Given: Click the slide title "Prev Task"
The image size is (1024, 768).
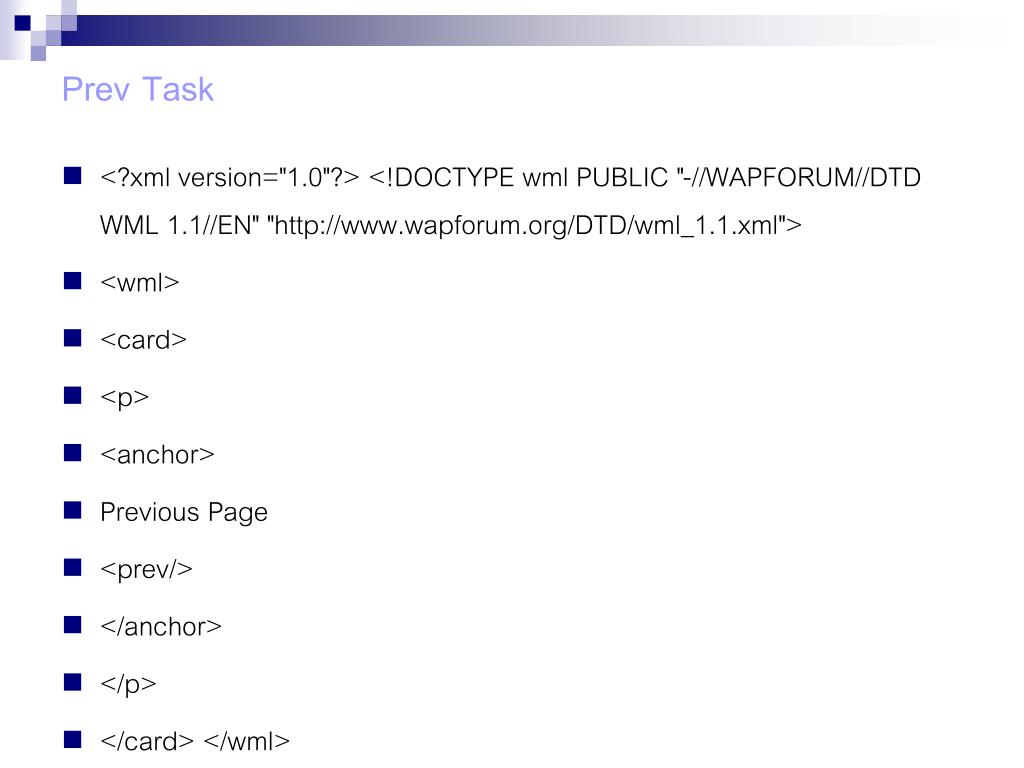Looking at the screenshot, I should [x=138, y=89].
